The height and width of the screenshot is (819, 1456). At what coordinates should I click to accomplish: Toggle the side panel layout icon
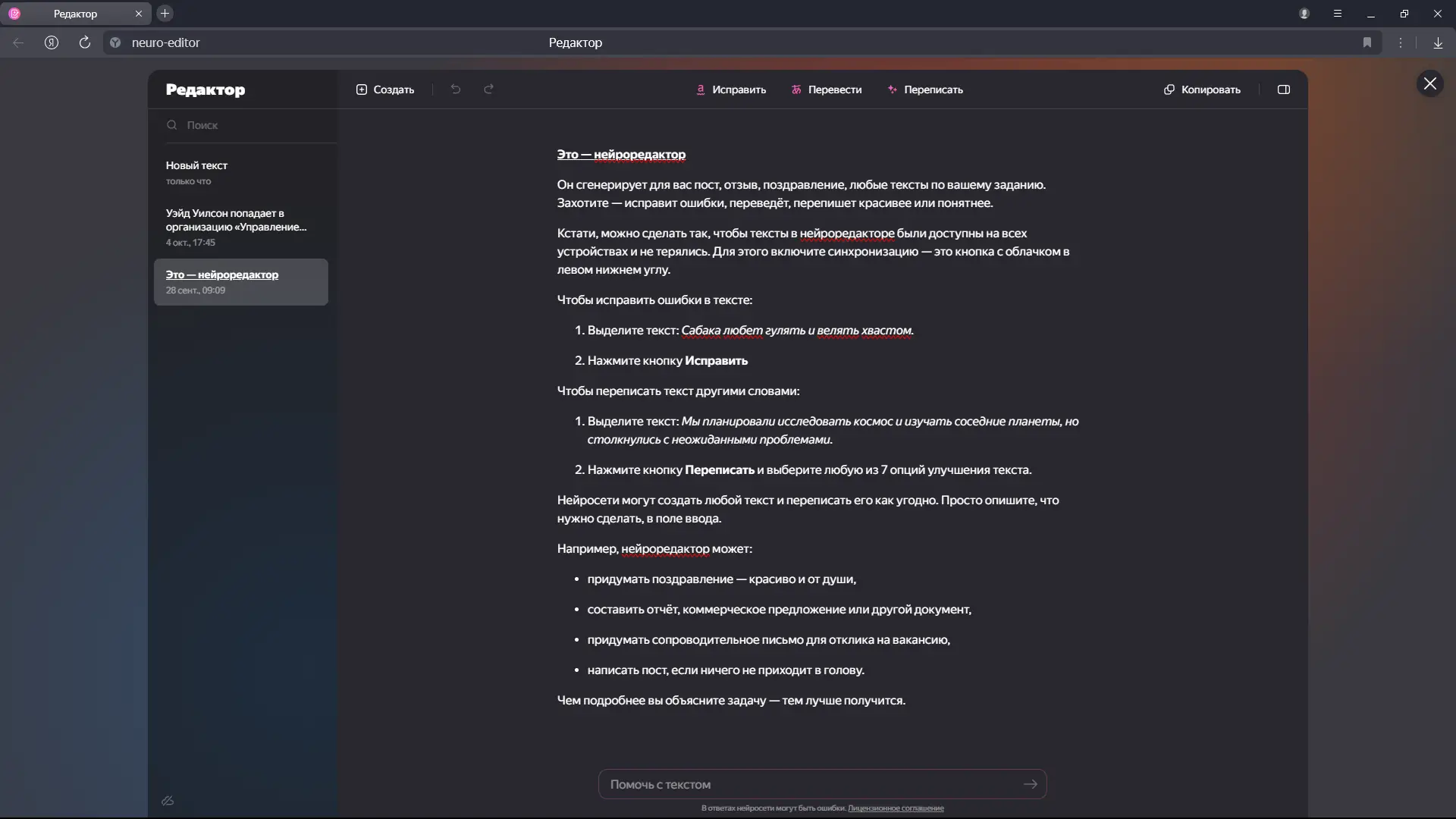point(1284,89)
